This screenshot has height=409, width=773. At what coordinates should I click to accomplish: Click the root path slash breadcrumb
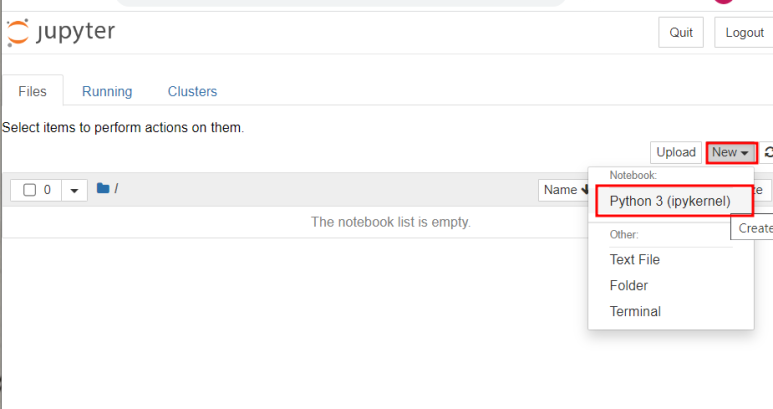coord(116,188)
